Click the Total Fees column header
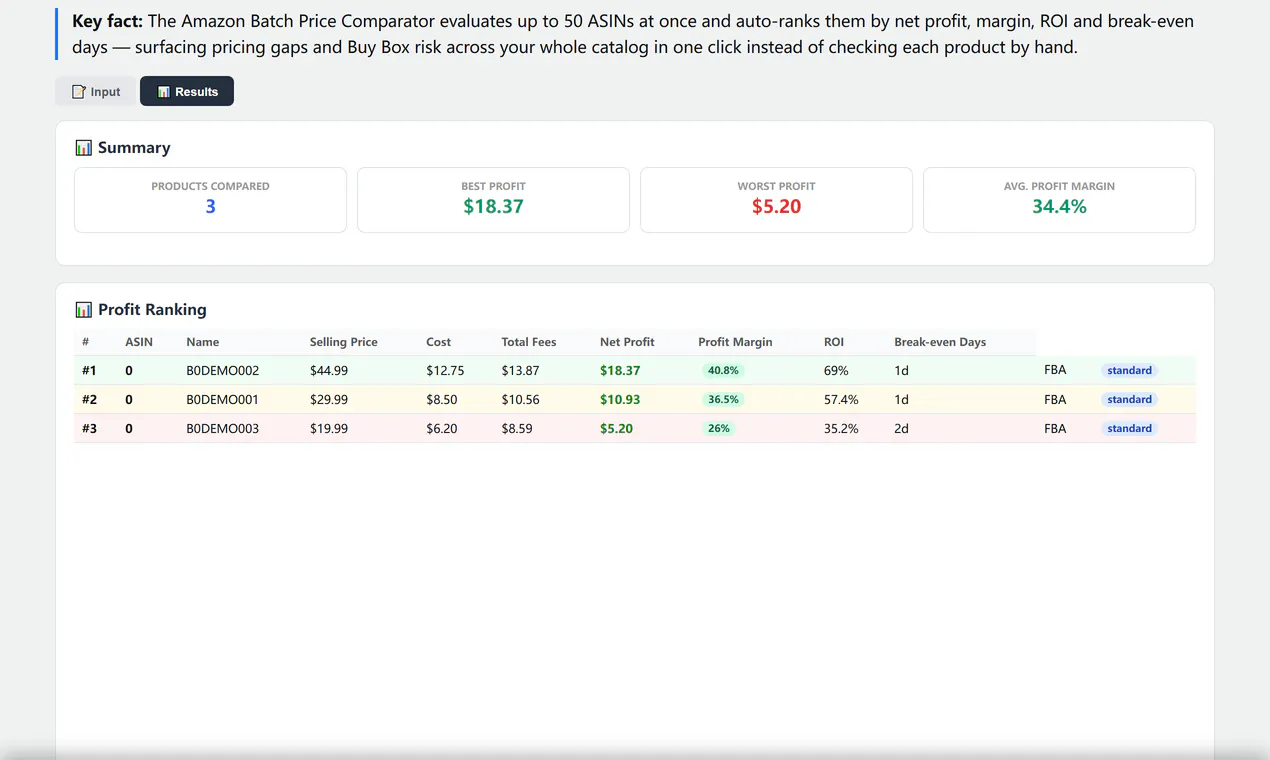The width and height of the screenshot is (1270, 760). [x=528, y=342]
